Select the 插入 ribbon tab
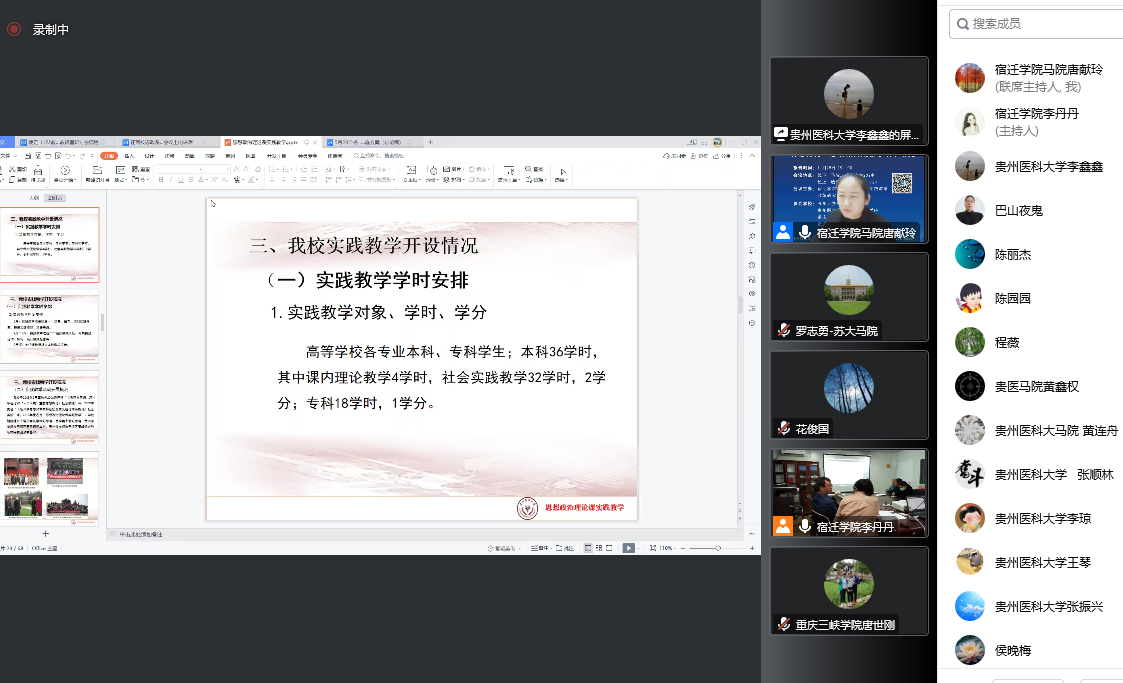This screenshot has height=683, width=1123. (x=129, y=156)
